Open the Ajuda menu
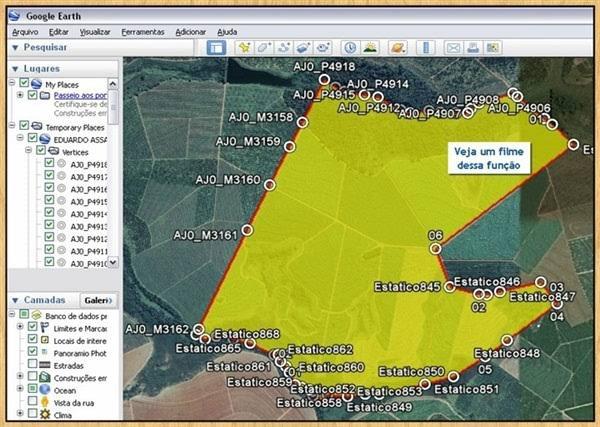Image resolution: width=600 pixels, height=427 pixels. tap(227, 32)
